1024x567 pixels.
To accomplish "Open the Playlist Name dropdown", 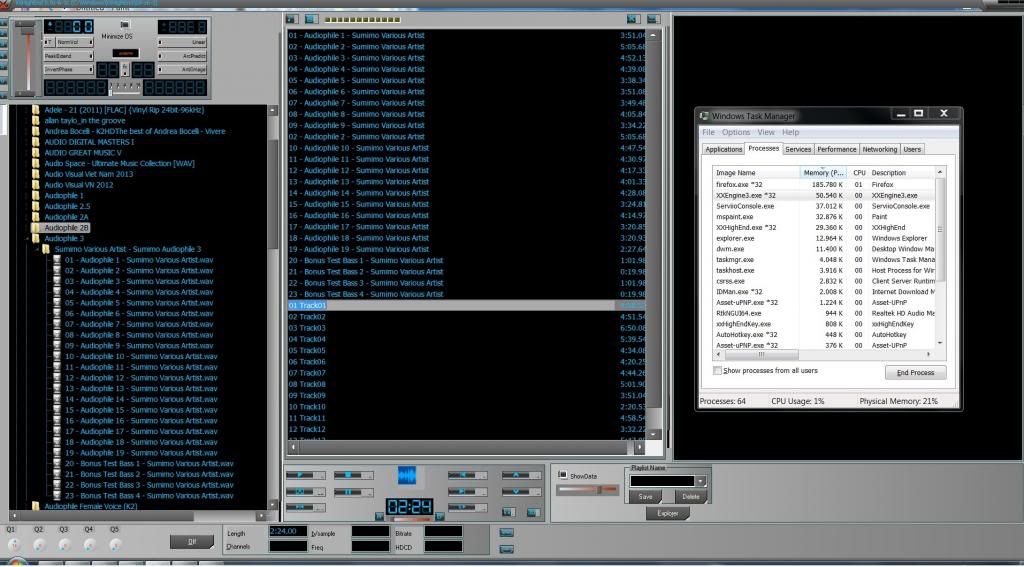I will [x=701, y=481].
